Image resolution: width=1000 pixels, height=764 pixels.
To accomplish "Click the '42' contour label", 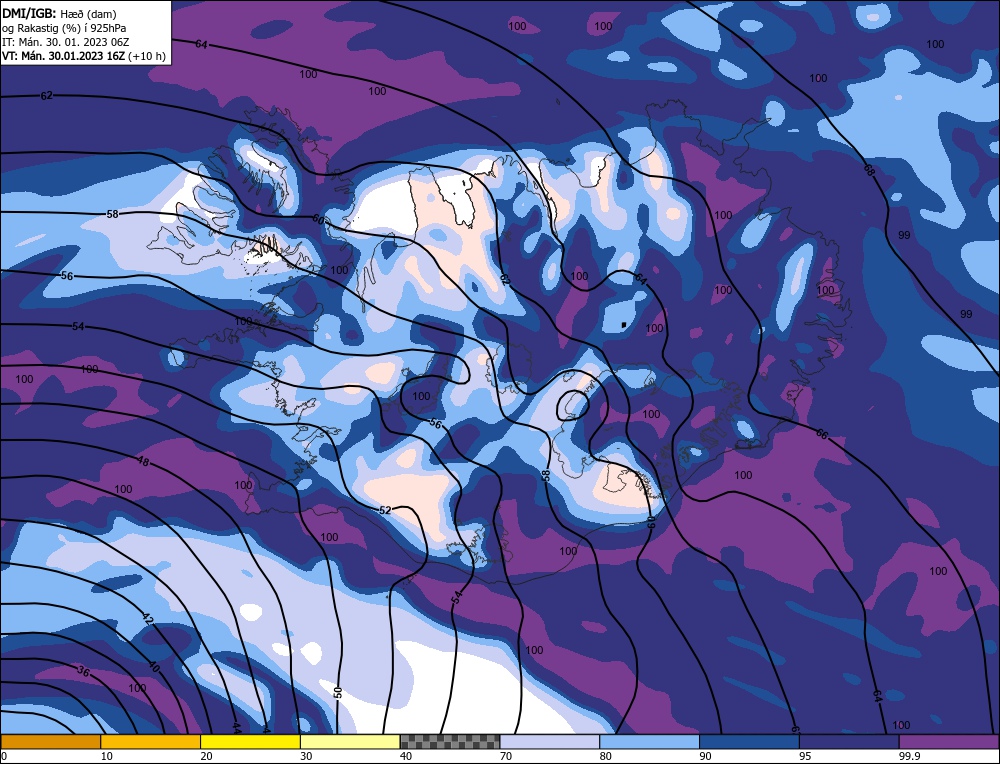I will click(x=147, y=619).
